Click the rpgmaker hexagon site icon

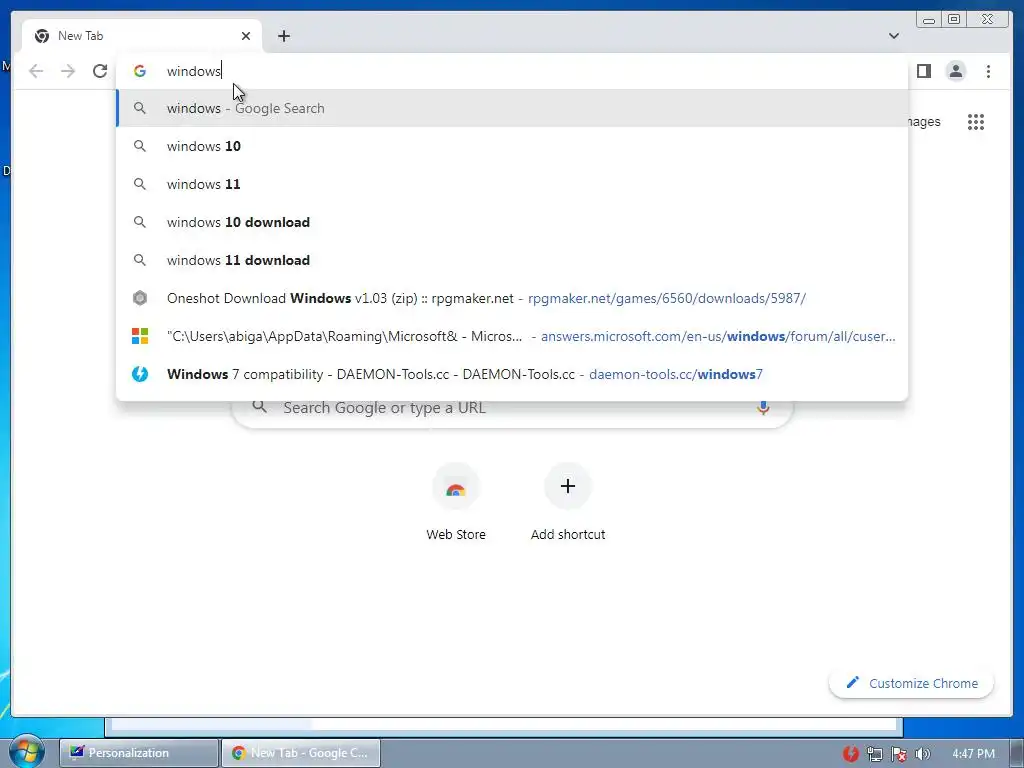140,298
